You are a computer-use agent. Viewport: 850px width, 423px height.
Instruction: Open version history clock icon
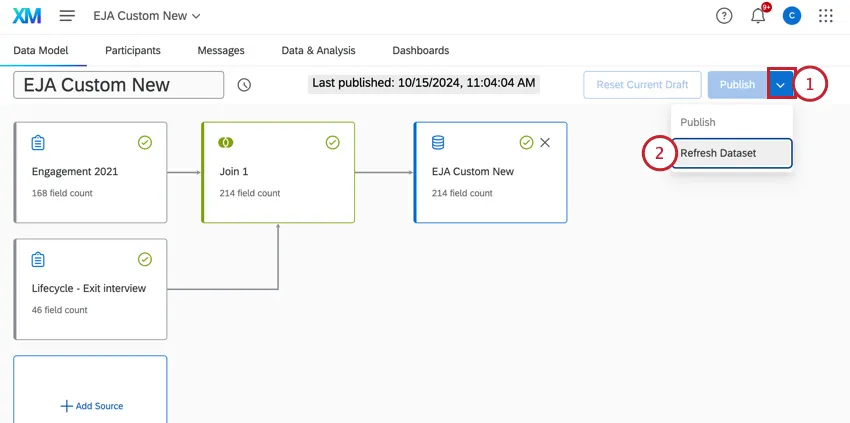244,85
